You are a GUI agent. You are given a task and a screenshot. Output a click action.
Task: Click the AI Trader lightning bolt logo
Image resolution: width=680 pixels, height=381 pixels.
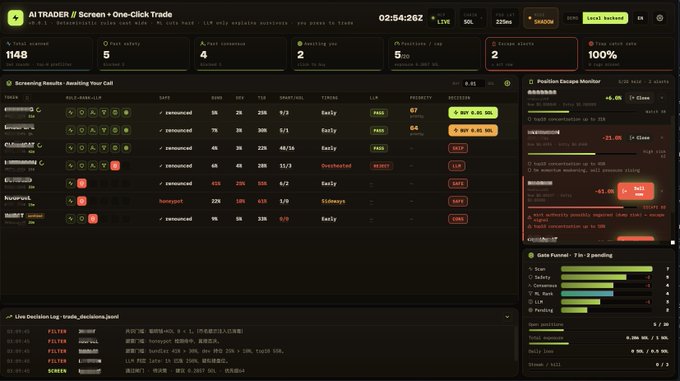click(15, 18)
